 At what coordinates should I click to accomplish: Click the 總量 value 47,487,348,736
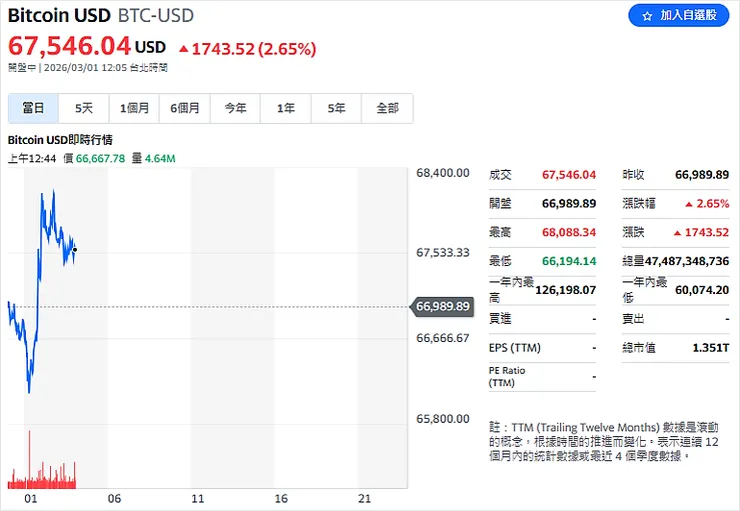pos(687,261)
